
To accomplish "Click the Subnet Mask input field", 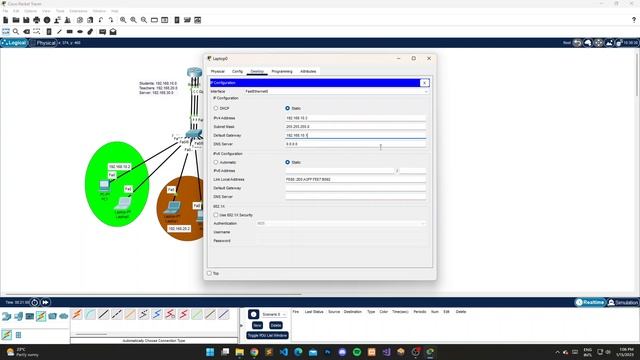I will tap(355, 127).
